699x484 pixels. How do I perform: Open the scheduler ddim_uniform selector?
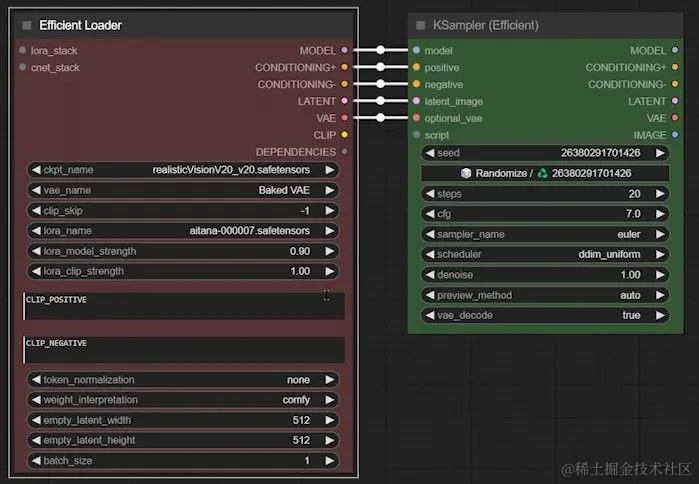545,254
